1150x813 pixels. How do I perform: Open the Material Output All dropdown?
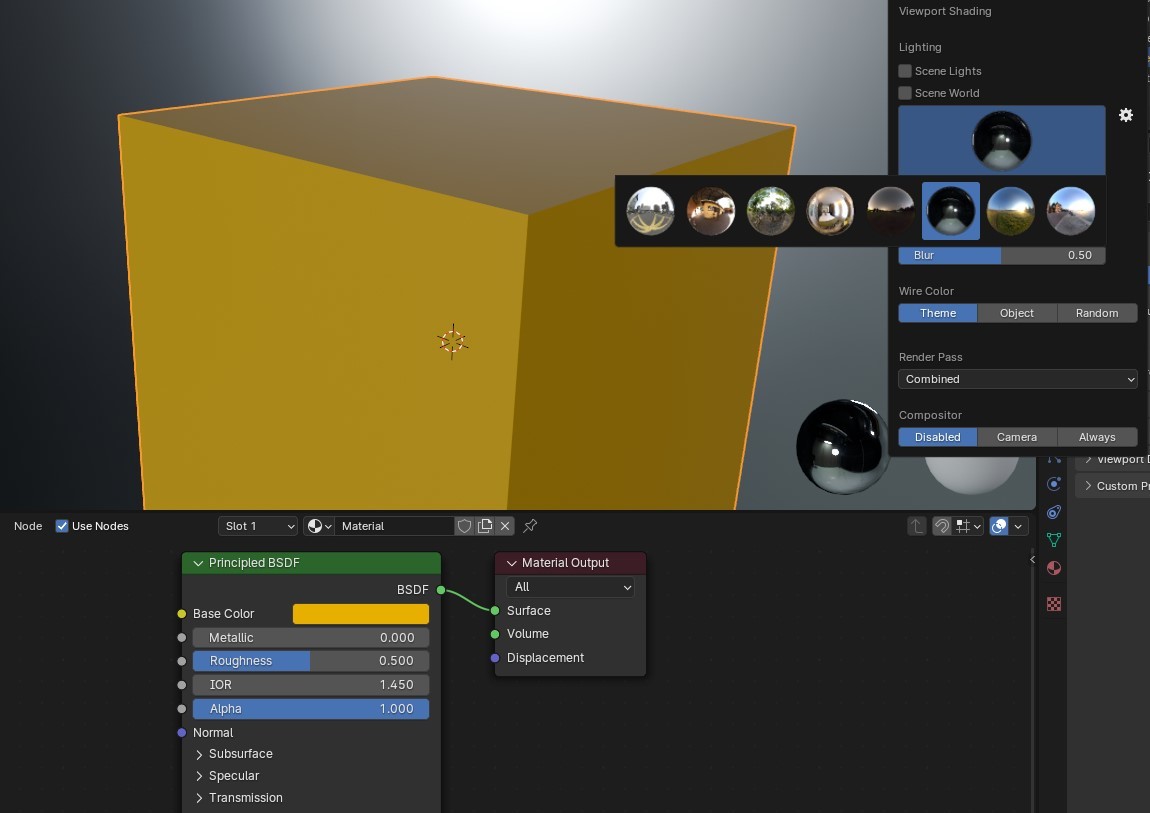click(570, 587)
